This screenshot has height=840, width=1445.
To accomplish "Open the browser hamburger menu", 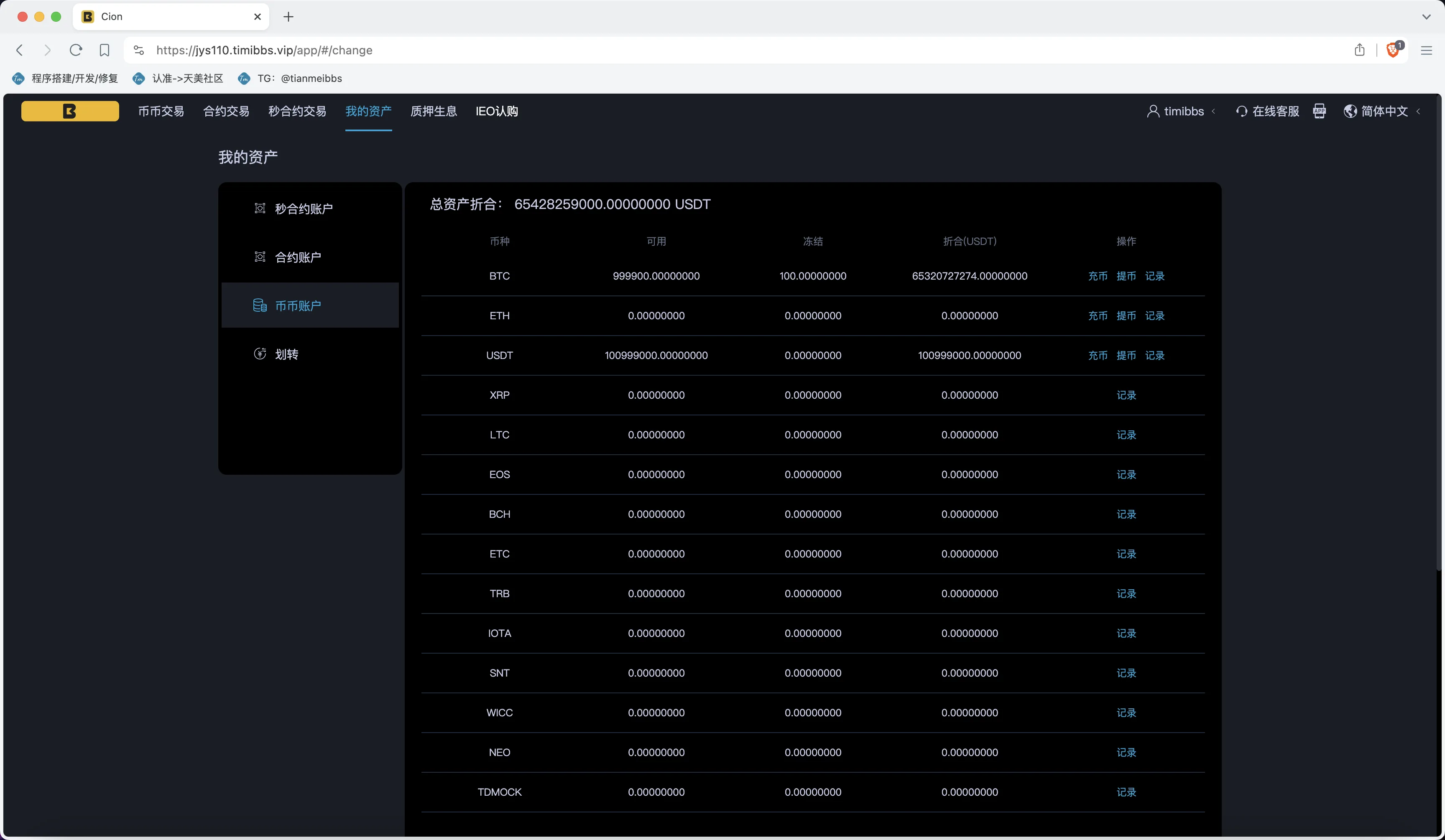I will point(1426,51).
